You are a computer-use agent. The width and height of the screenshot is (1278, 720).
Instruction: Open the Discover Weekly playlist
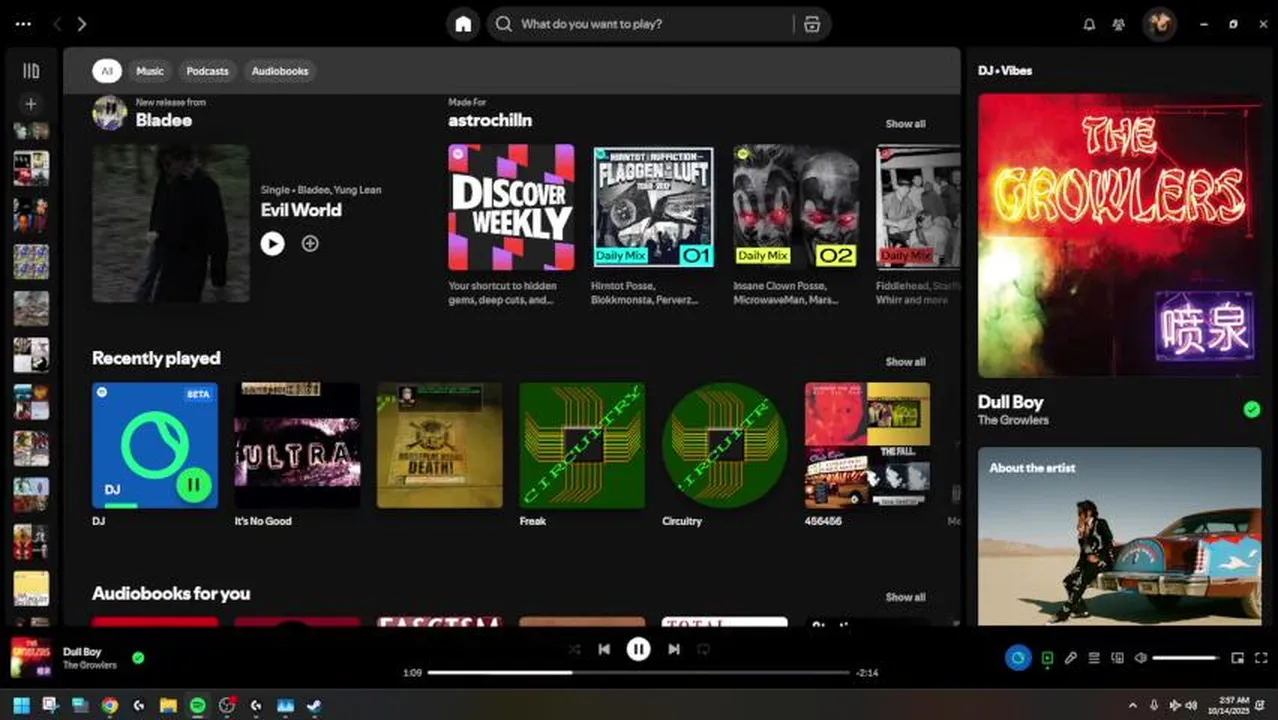click(x=511, y=207)
